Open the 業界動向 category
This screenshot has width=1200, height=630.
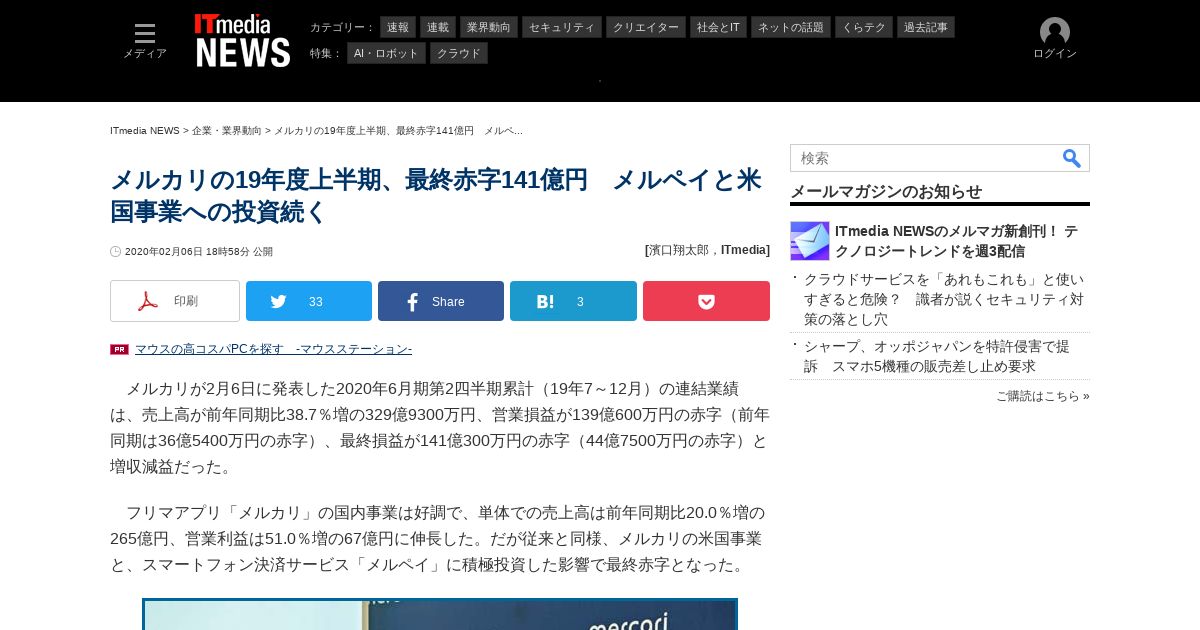coord(489,27)
